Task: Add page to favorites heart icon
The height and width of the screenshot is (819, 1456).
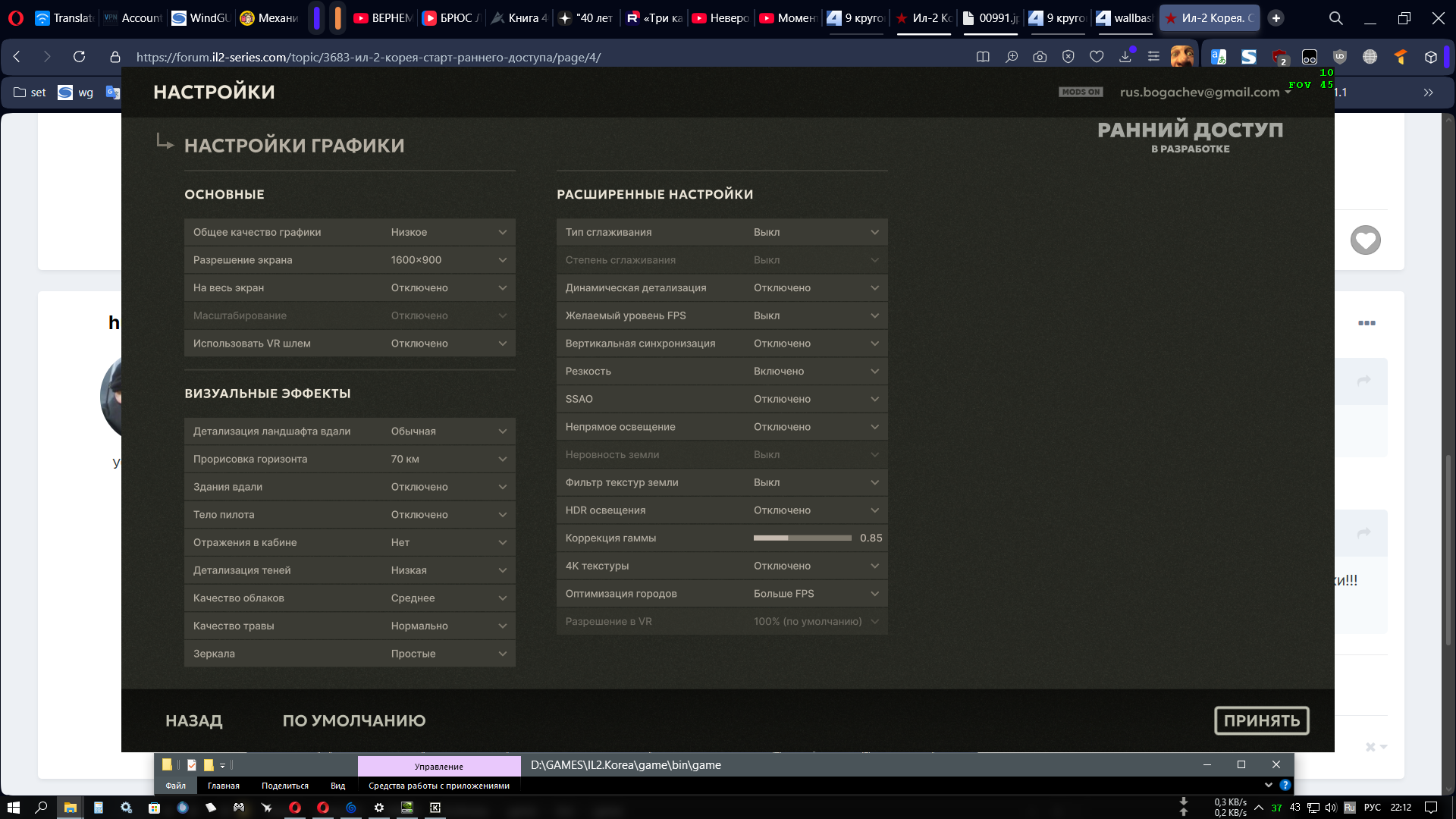Action: point(1097,57)
